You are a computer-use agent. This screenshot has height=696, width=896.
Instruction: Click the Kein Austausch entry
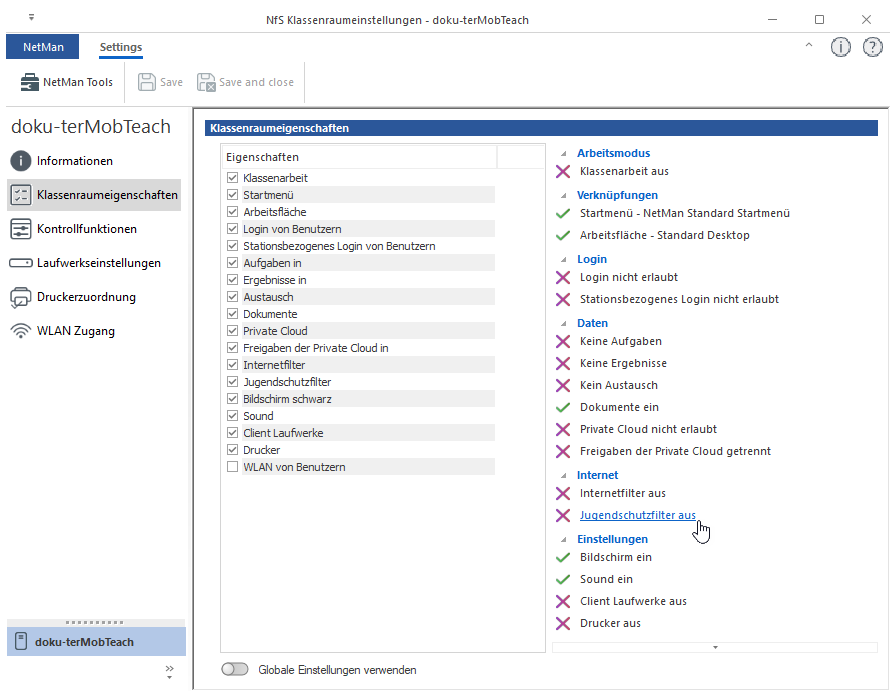pyautogui.click(x=619, y=385)
